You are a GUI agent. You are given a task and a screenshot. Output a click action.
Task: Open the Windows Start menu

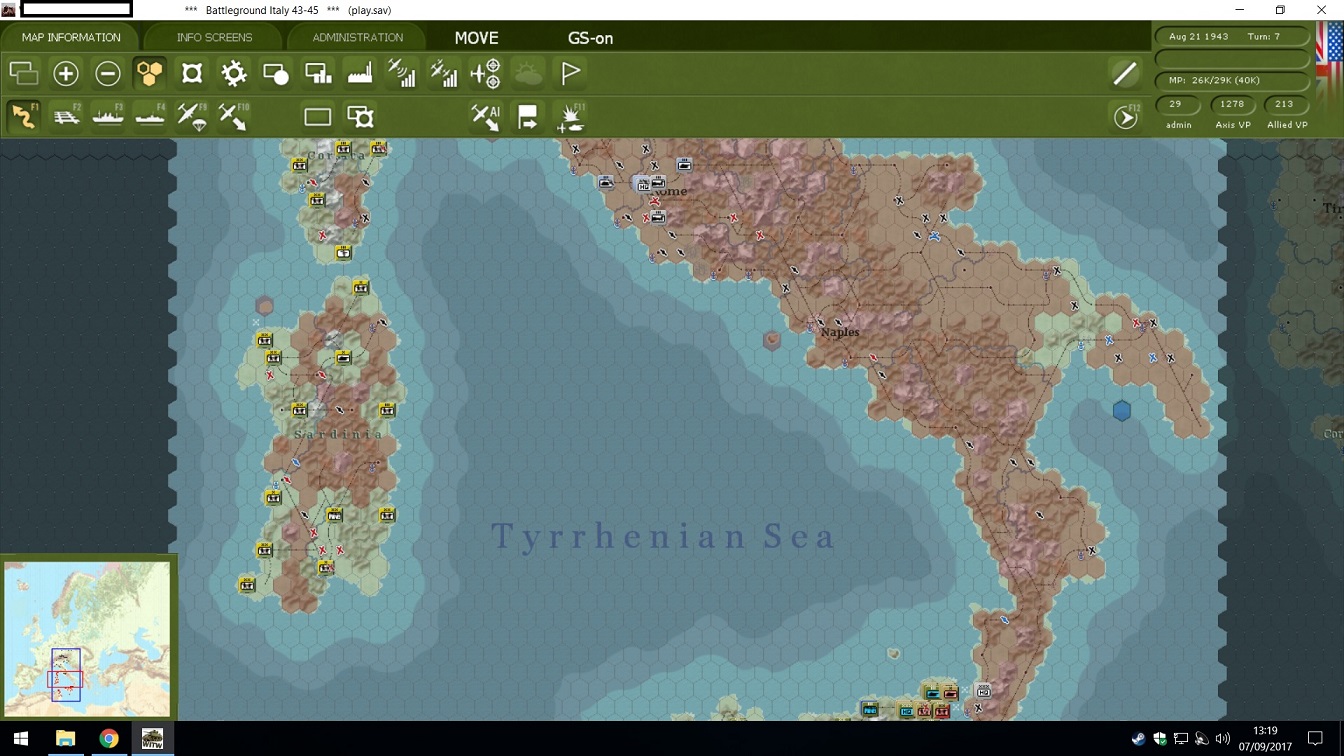pyautogui.click(x=21, y=739)
